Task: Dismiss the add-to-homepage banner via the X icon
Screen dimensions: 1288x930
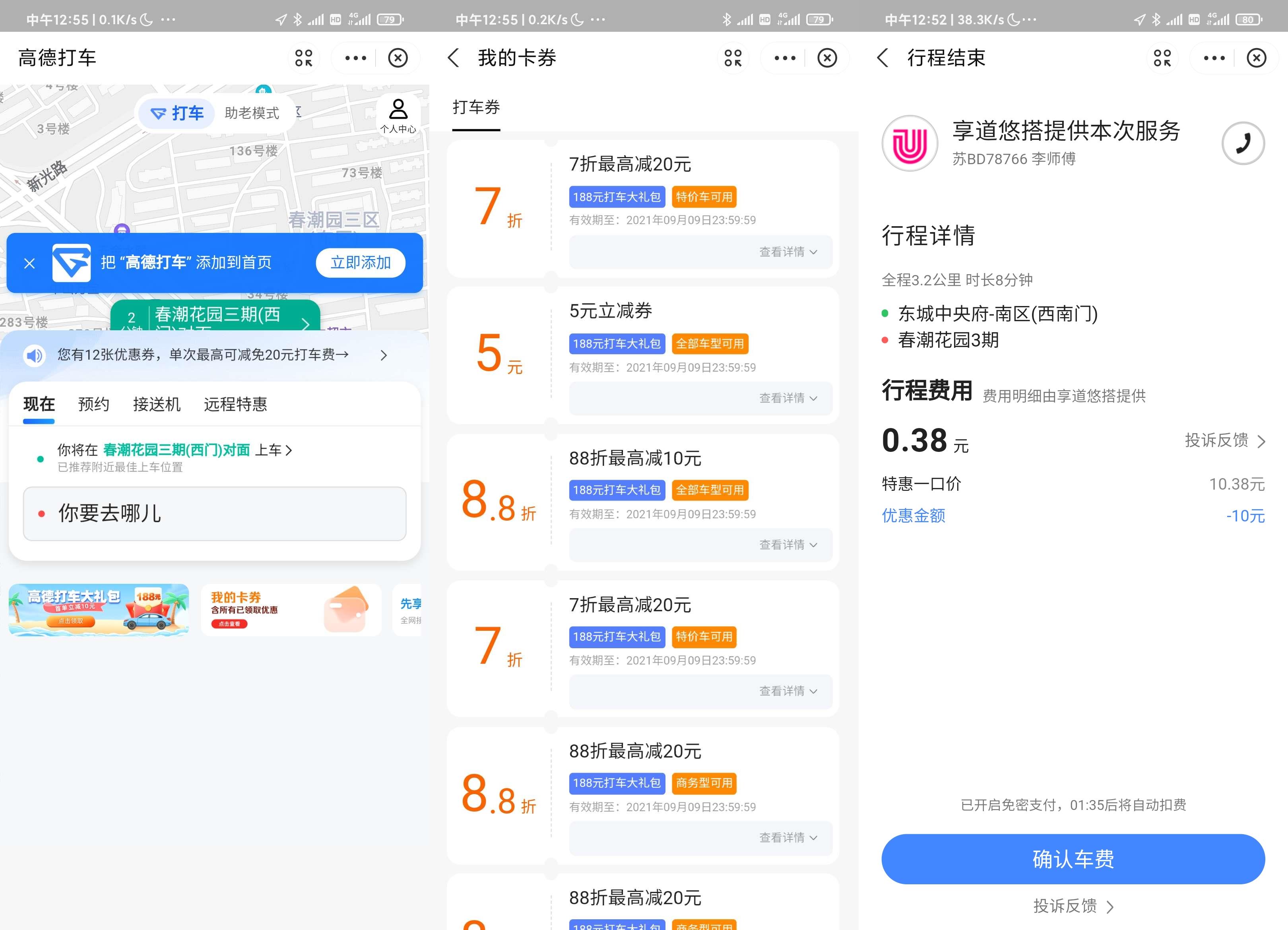Action: (29, 263)
